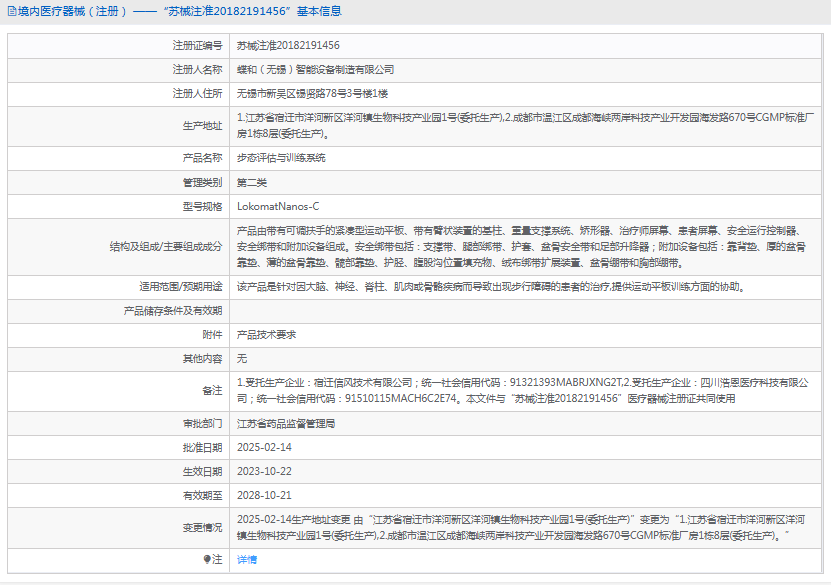Select model value LokomatNanos-C
This screenshot has height=585, width=831.
point(278,207)
